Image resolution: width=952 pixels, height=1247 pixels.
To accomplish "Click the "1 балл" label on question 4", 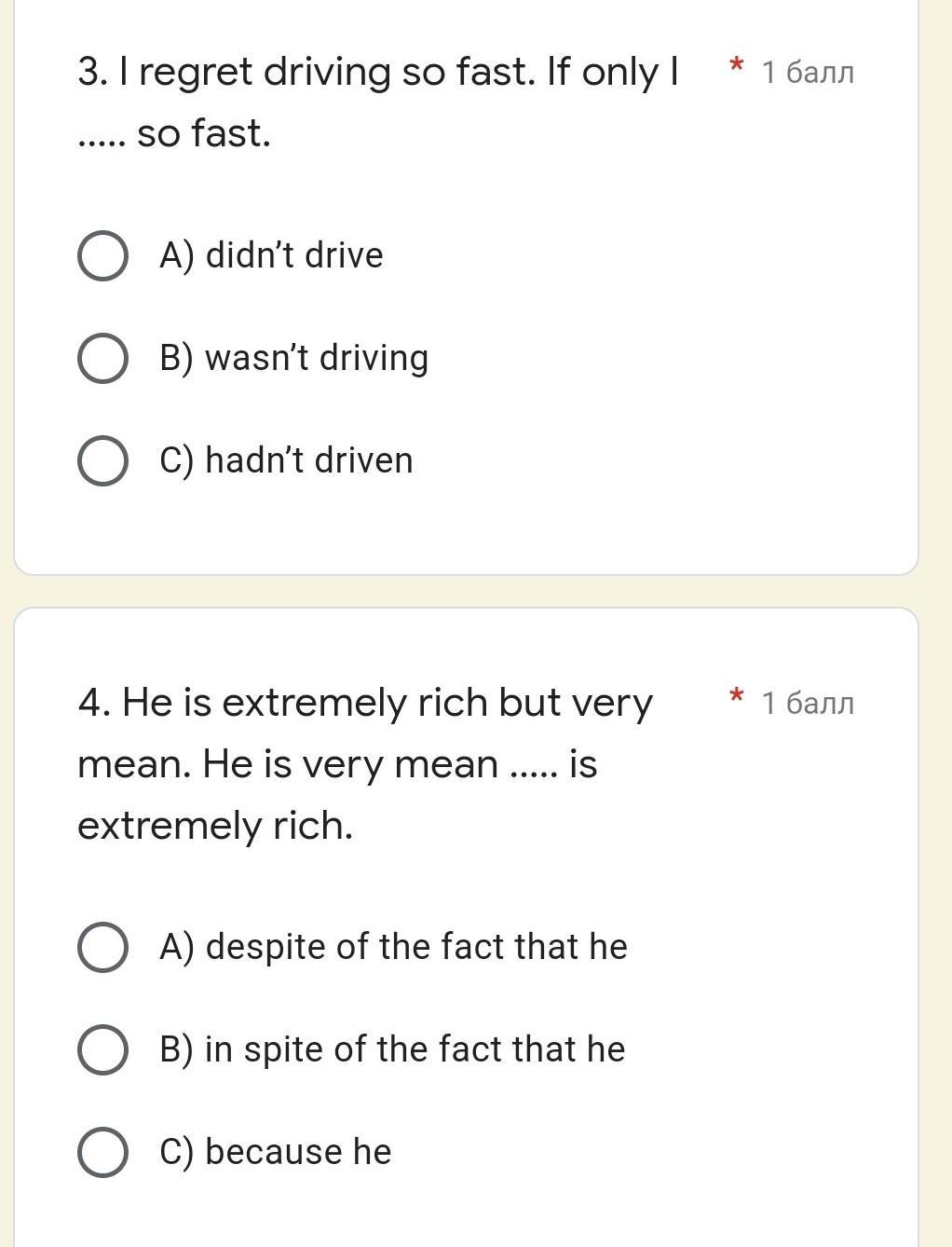I will point(807,703).
